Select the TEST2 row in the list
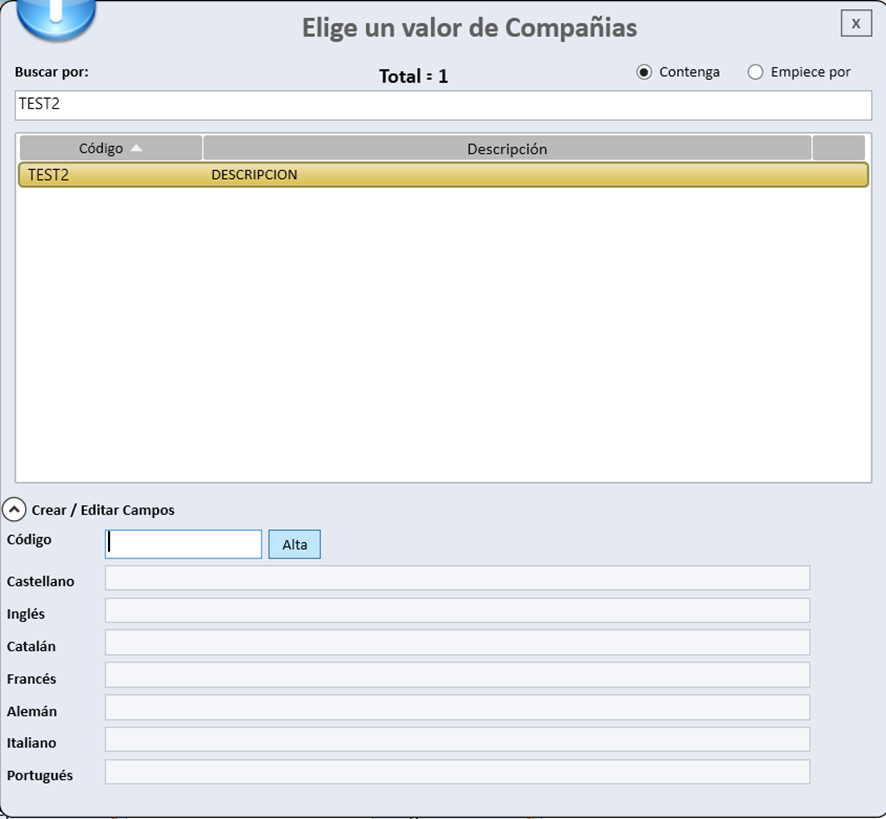Viewport: 886px width, 819px height. point(443,175)
